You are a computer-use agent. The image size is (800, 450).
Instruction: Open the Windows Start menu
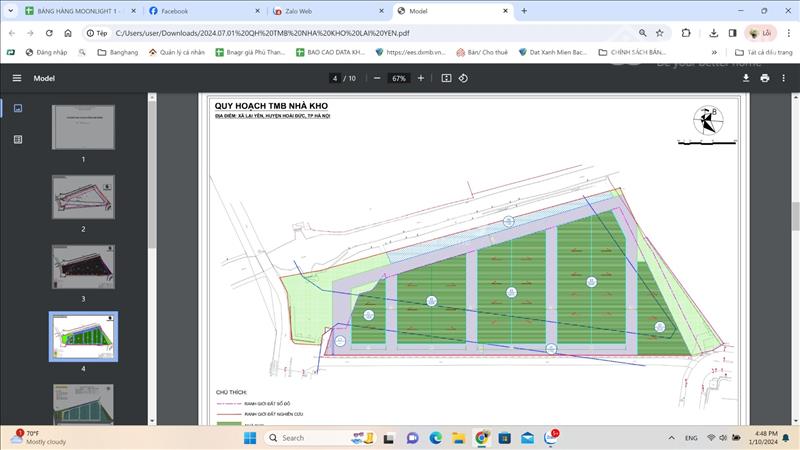250,438
